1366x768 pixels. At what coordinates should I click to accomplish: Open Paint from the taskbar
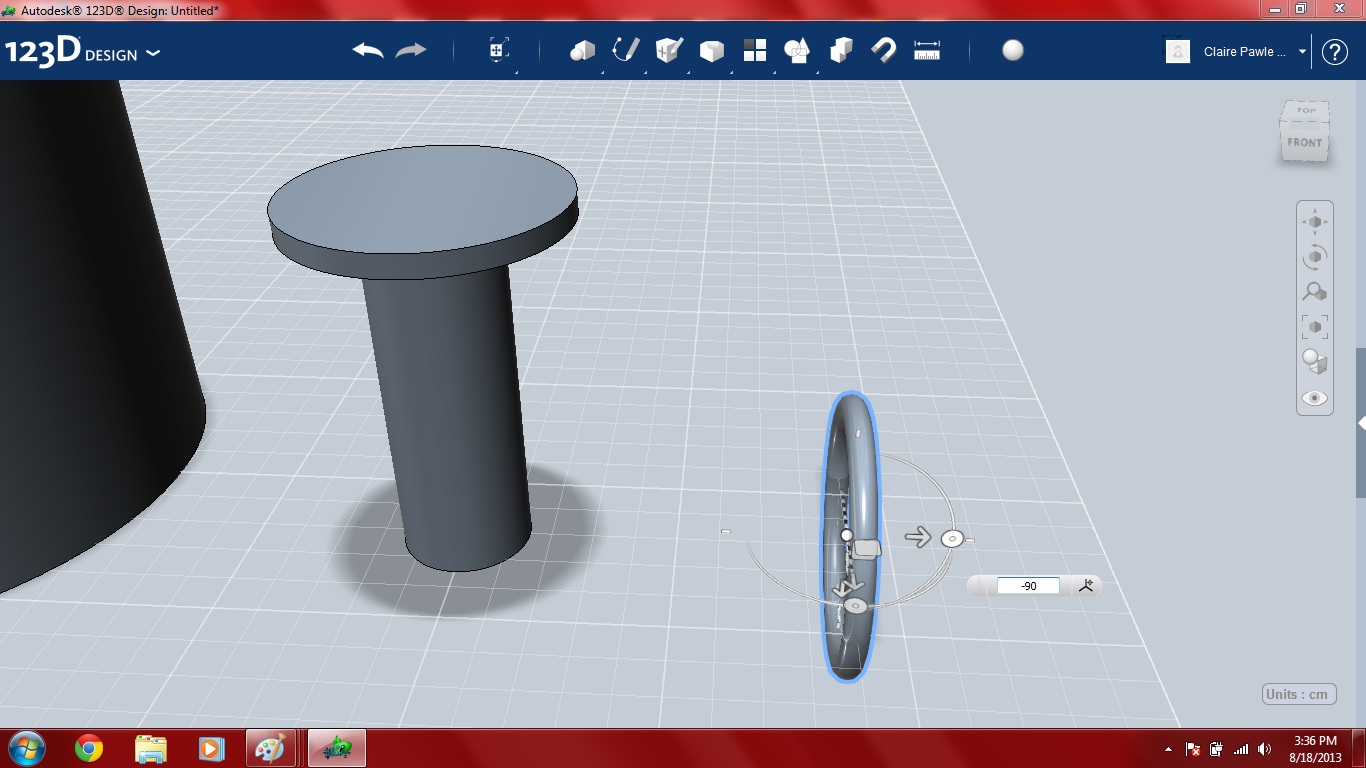[x=270, y=748]
